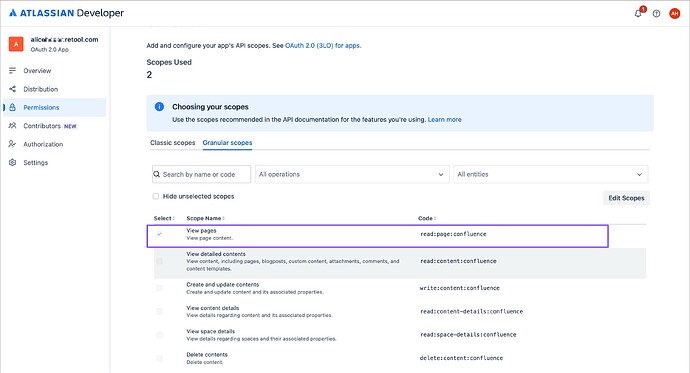This screenshot has width=690, height=373.
Task: Sort by the Code column arrow
Action: tap(435, 218)
